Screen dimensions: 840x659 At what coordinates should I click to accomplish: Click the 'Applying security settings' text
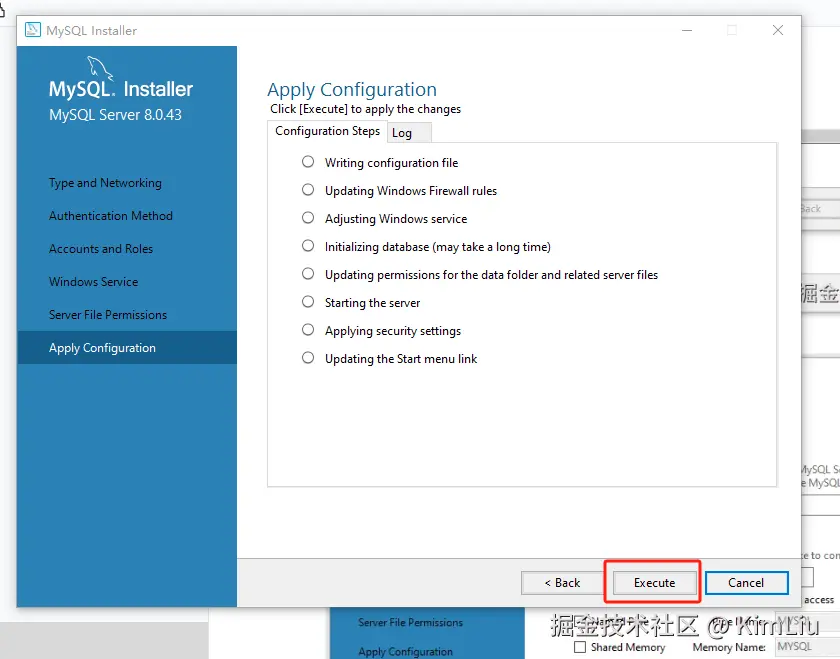(x=393, y=331)
